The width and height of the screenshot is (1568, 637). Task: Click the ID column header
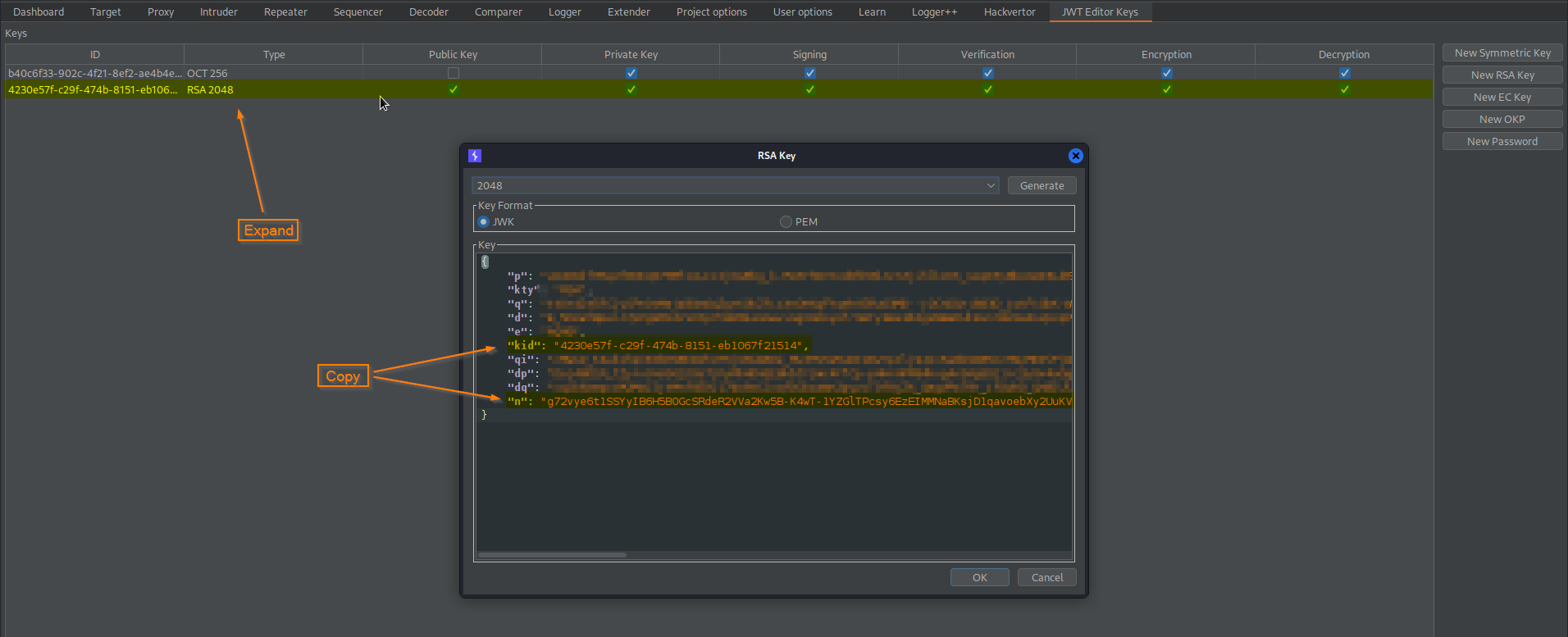[x=95, y=54]
